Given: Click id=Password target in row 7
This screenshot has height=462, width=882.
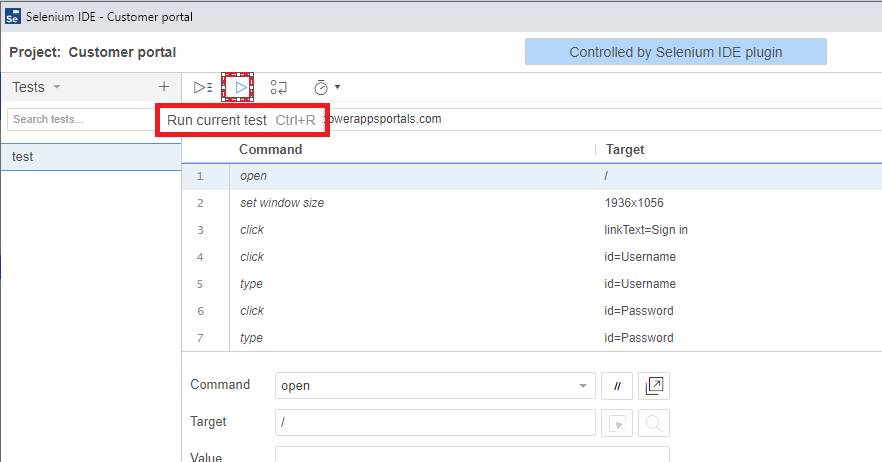Looking at the screenshot, I should (638, 338).
